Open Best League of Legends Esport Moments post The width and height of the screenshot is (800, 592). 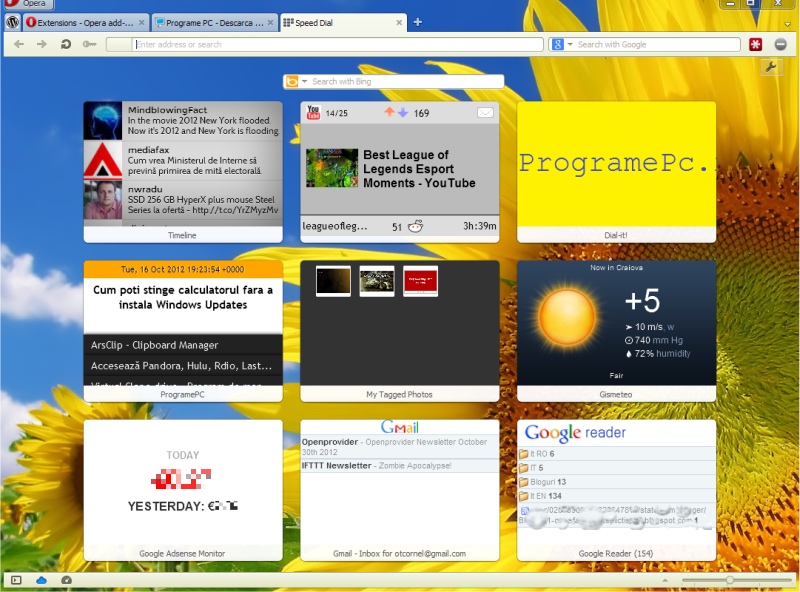pyautogui.click(x=419, y=169)
